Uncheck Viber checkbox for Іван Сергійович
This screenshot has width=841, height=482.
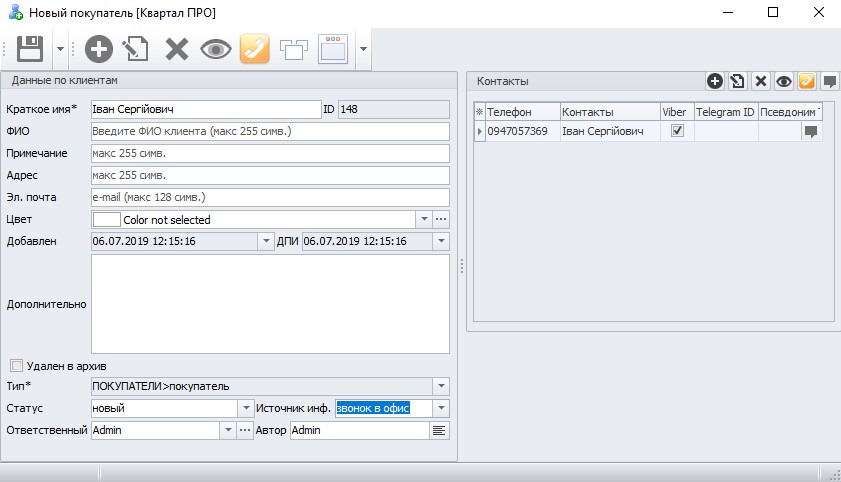(677, 131)
